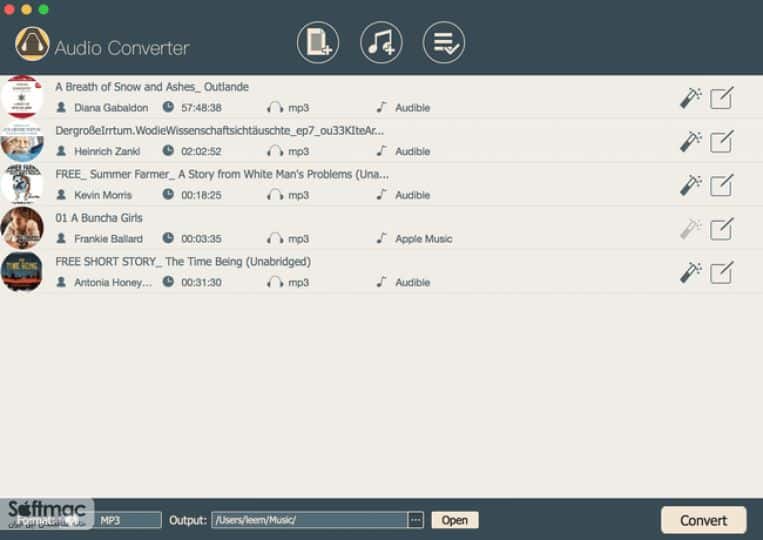Click duration 00:18:25
The height and width of the screenshot is (540, 763).
click(x=201, y=195)
